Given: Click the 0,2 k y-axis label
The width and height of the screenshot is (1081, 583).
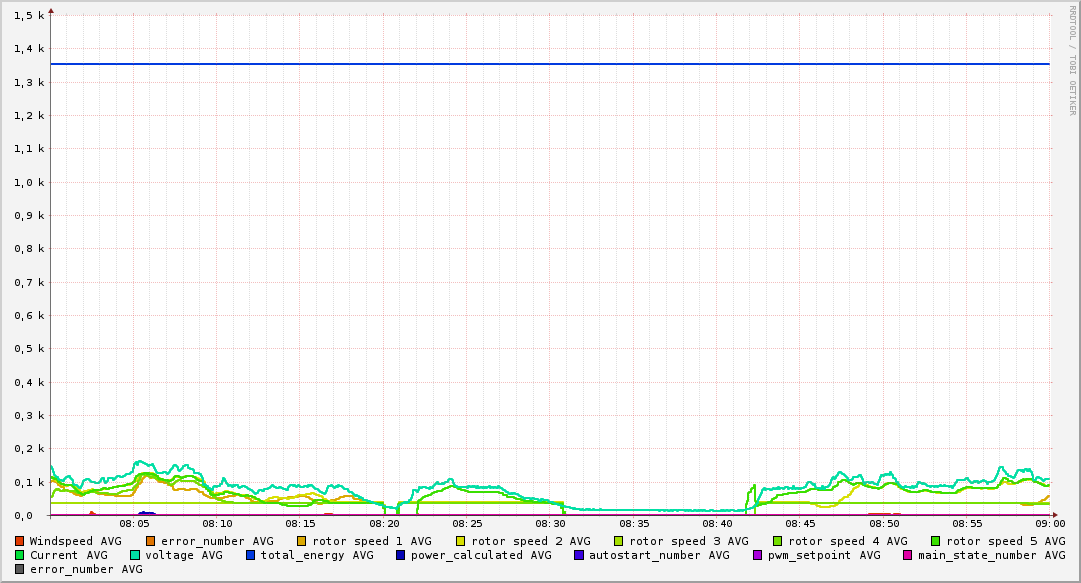Looking at the screenshot, I should point(29,449).
